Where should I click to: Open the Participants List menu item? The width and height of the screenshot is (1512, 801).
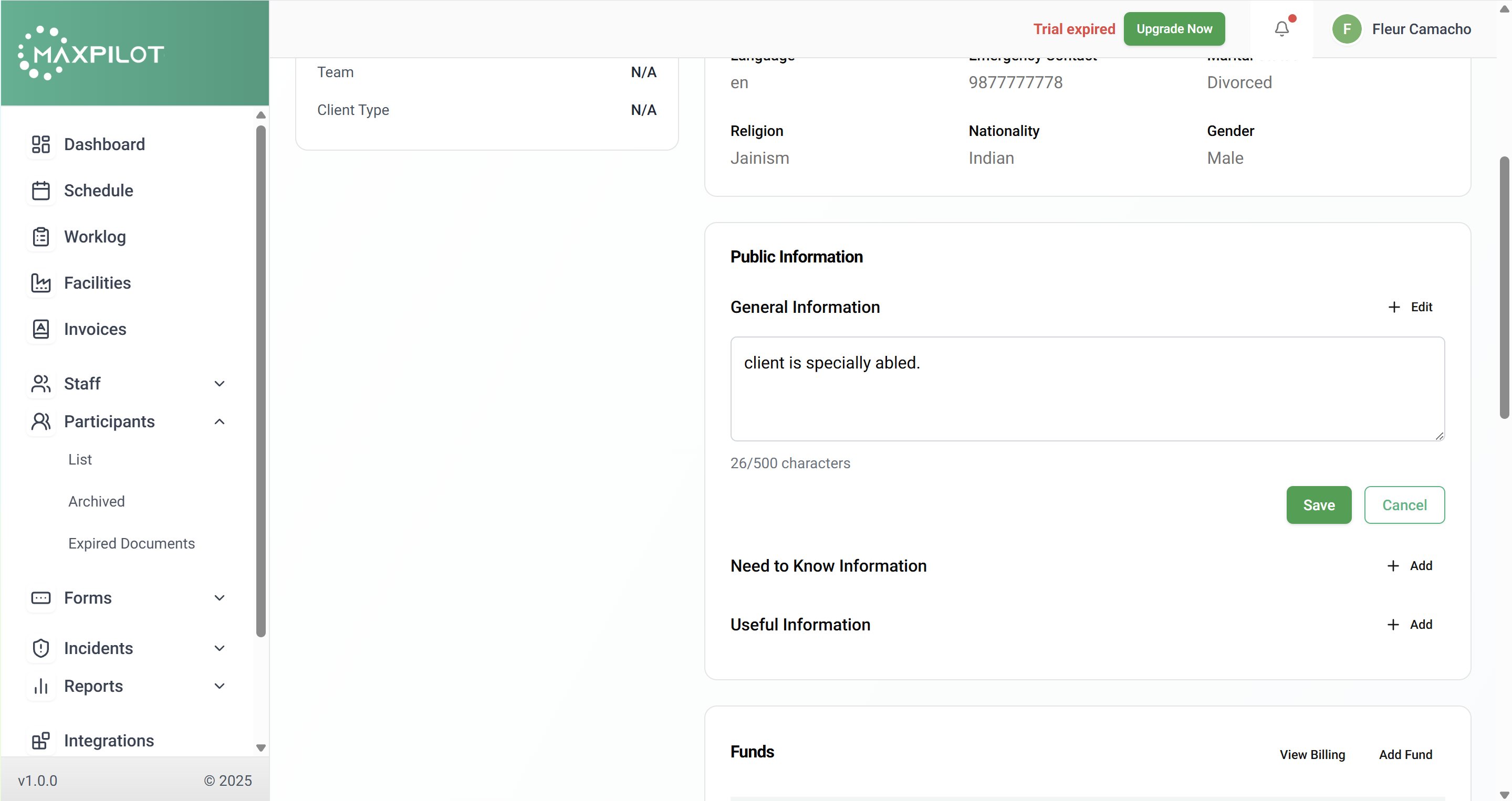[80, 459]
